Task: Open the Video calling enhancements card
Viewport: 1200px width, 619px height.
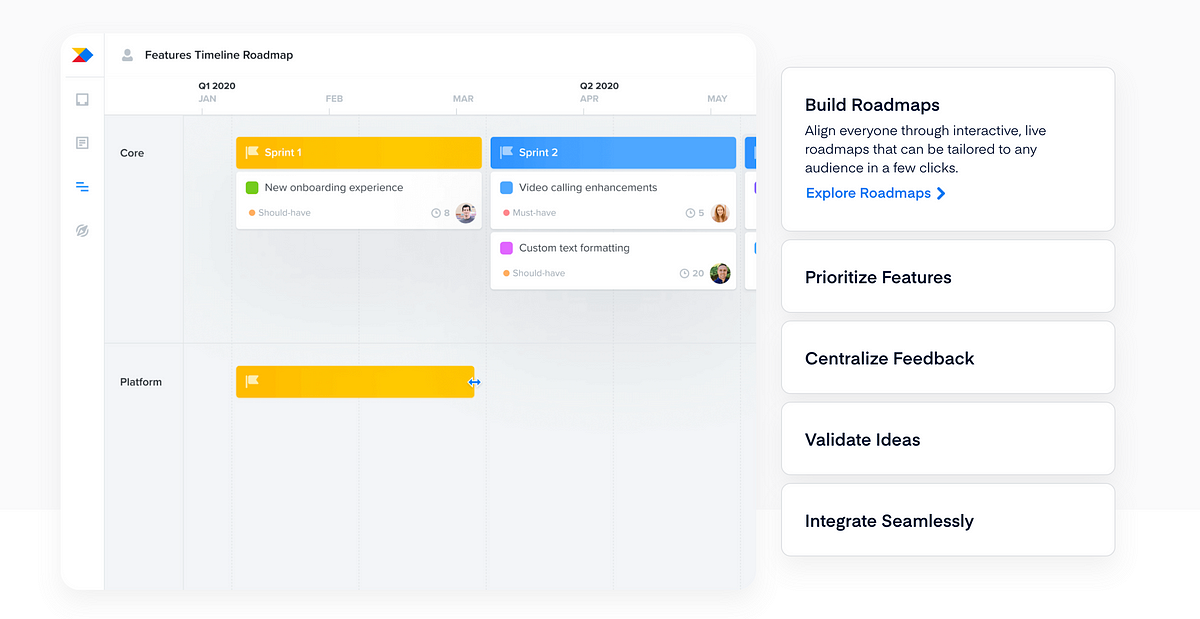Action: (x=613, y=200)
